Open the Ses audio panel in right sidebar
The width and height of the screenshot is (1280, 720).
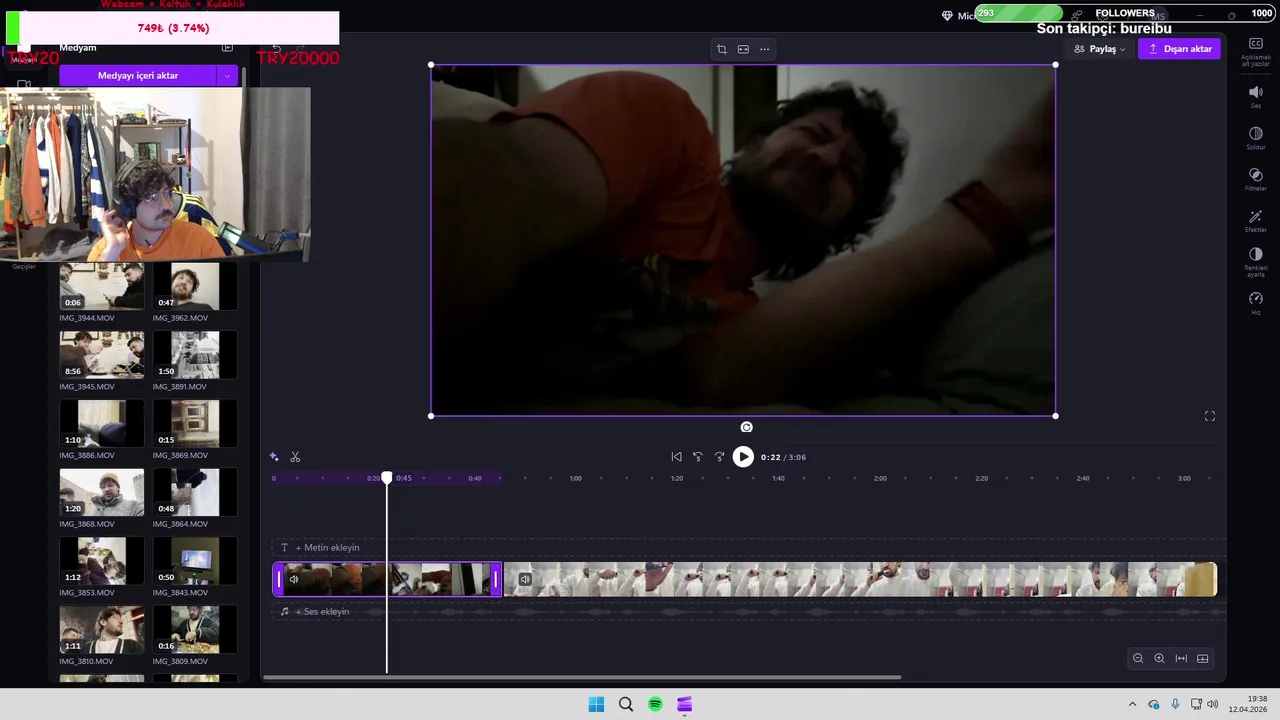tap(1255, 96)
